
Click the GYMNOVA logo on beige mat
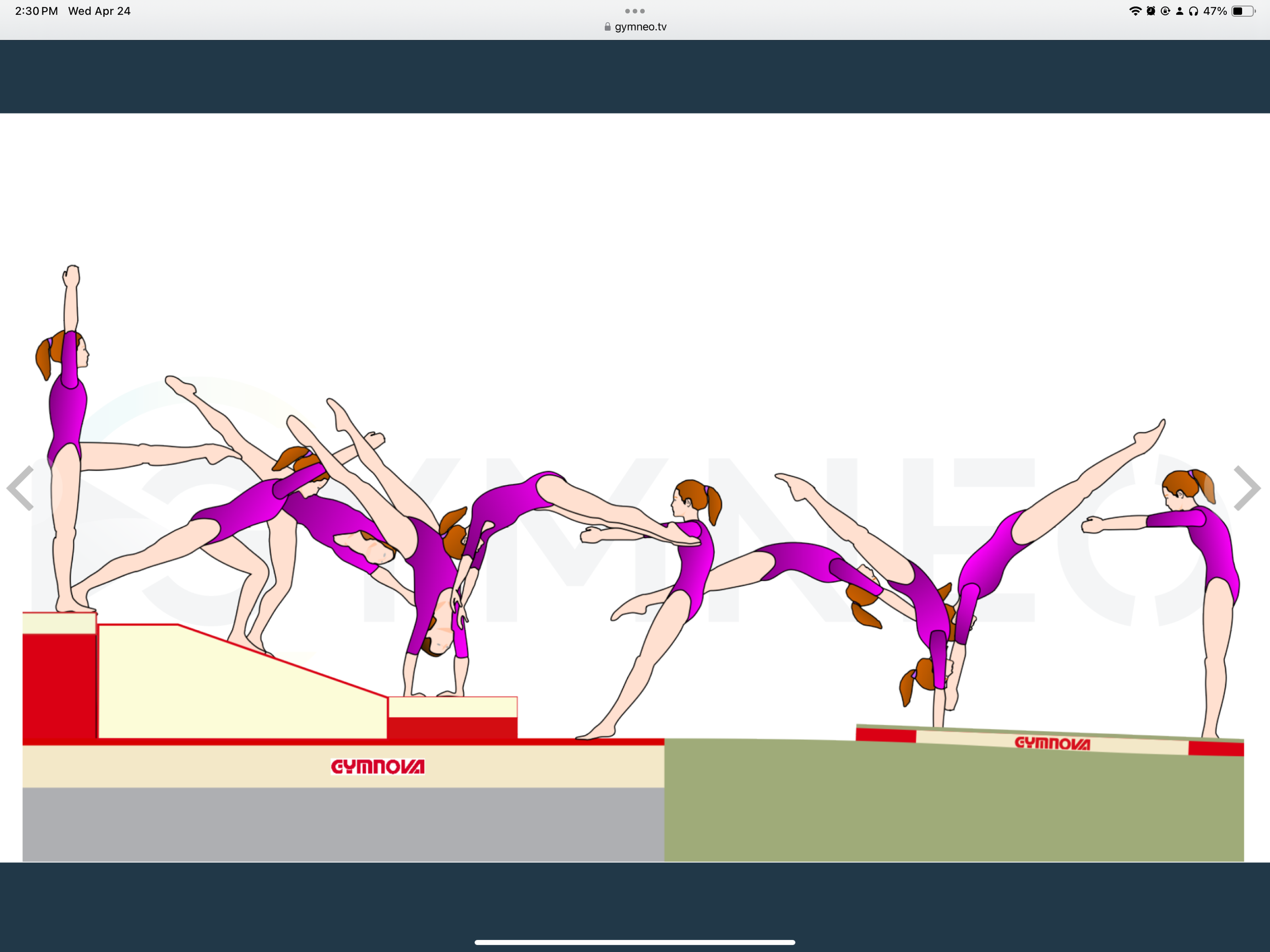pyautogui.click(x=377, y=767)
